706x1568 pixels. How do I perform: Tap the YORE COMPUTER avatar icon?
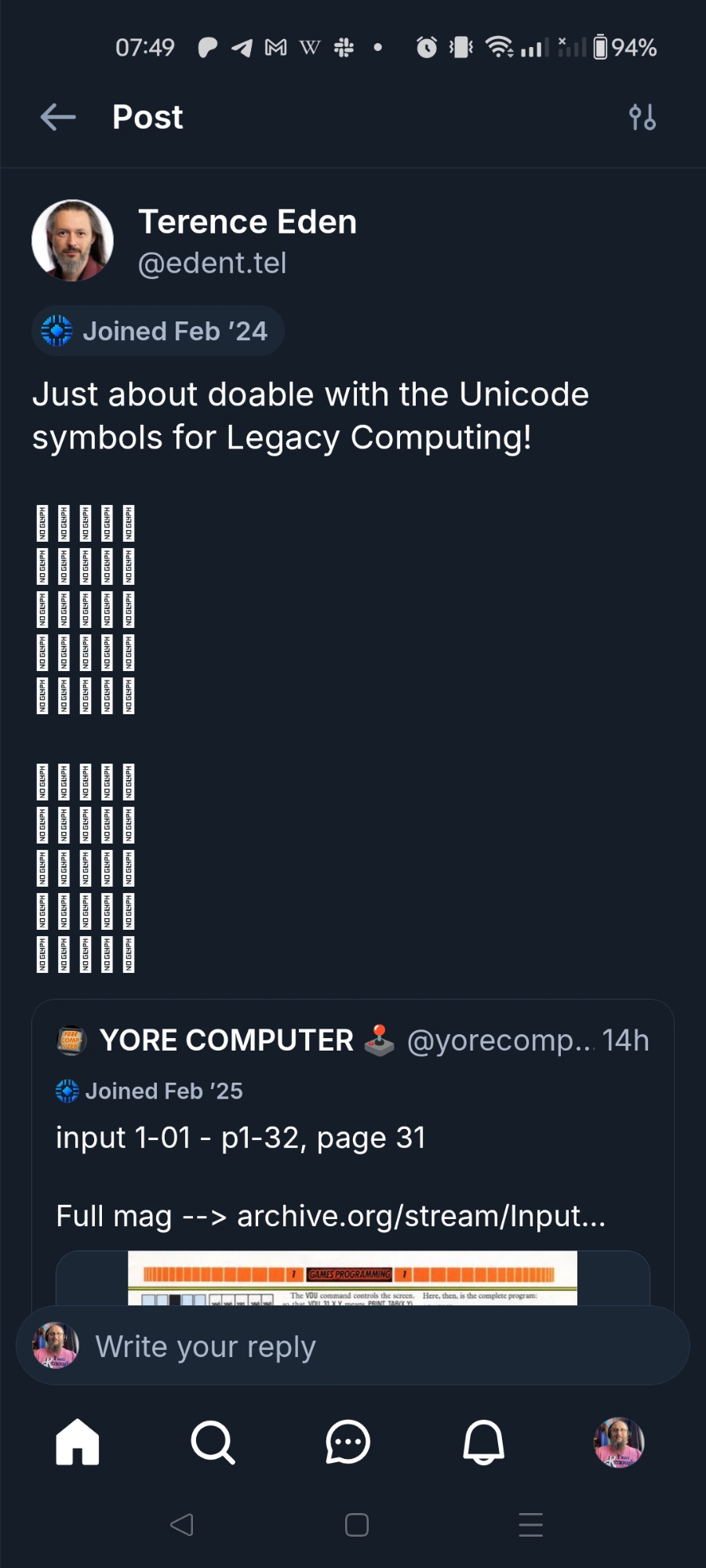pos(71,1040)
